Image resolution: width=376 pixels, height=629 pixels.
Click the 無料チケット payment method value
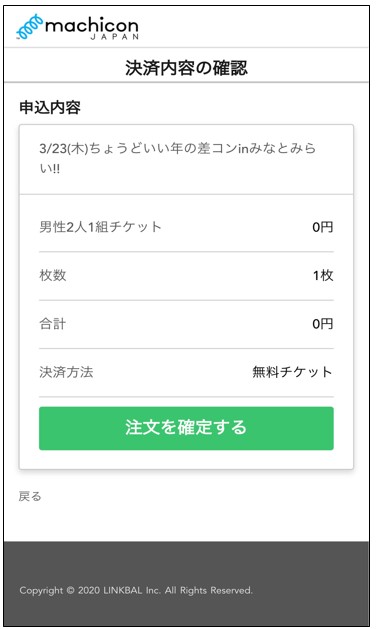pos(293,372)
